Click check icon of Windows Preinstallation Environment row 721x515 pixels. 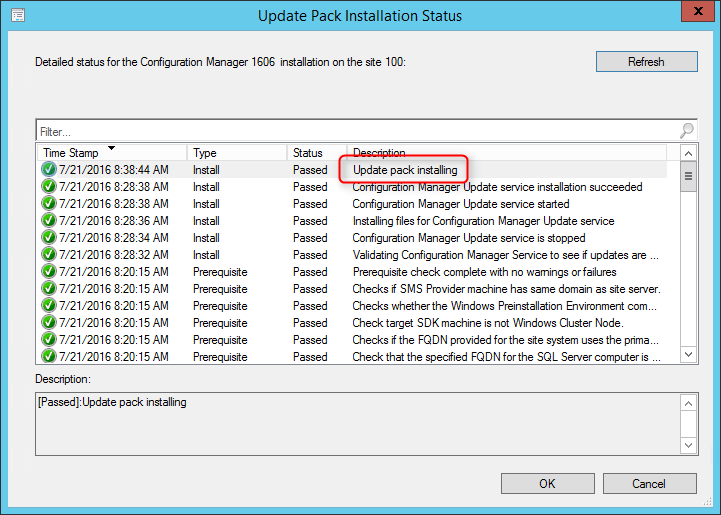pyautogui.click(x=48, y=306)
